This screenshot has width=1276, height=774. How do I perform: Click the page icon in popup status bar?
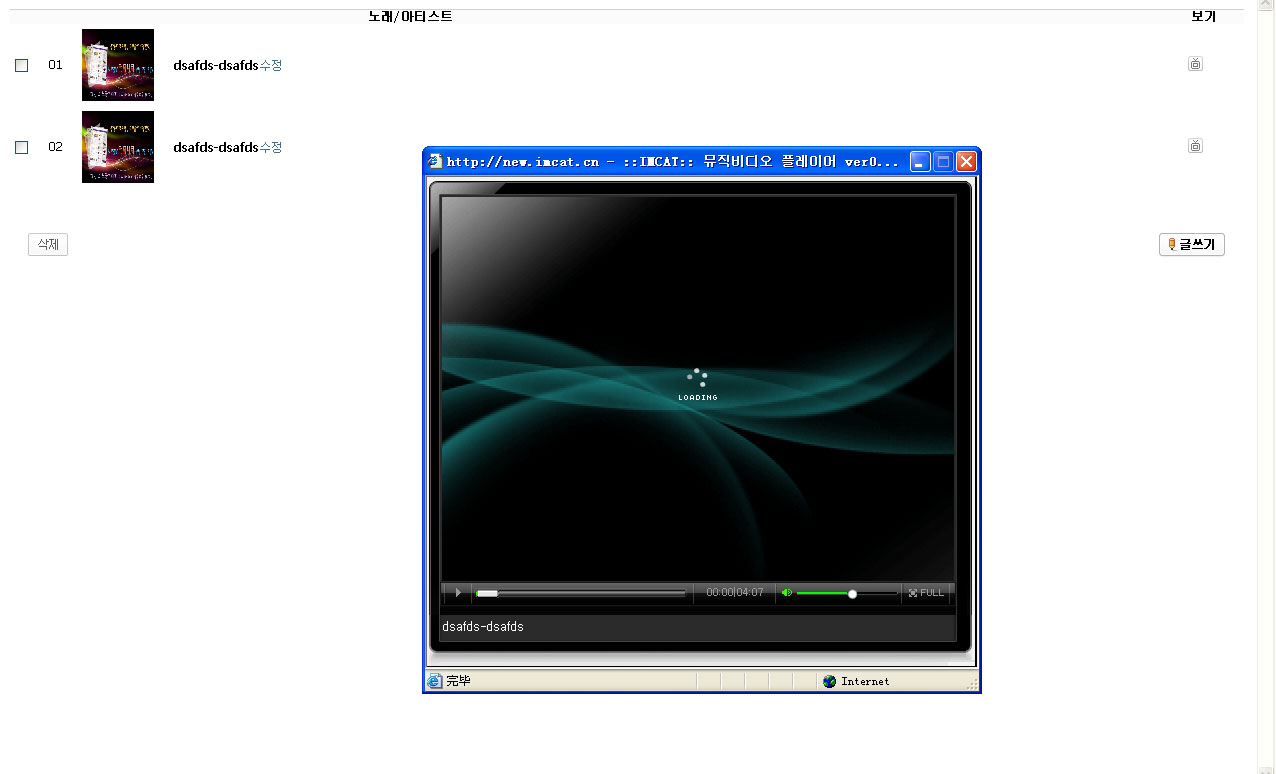[x=434, y=682]
